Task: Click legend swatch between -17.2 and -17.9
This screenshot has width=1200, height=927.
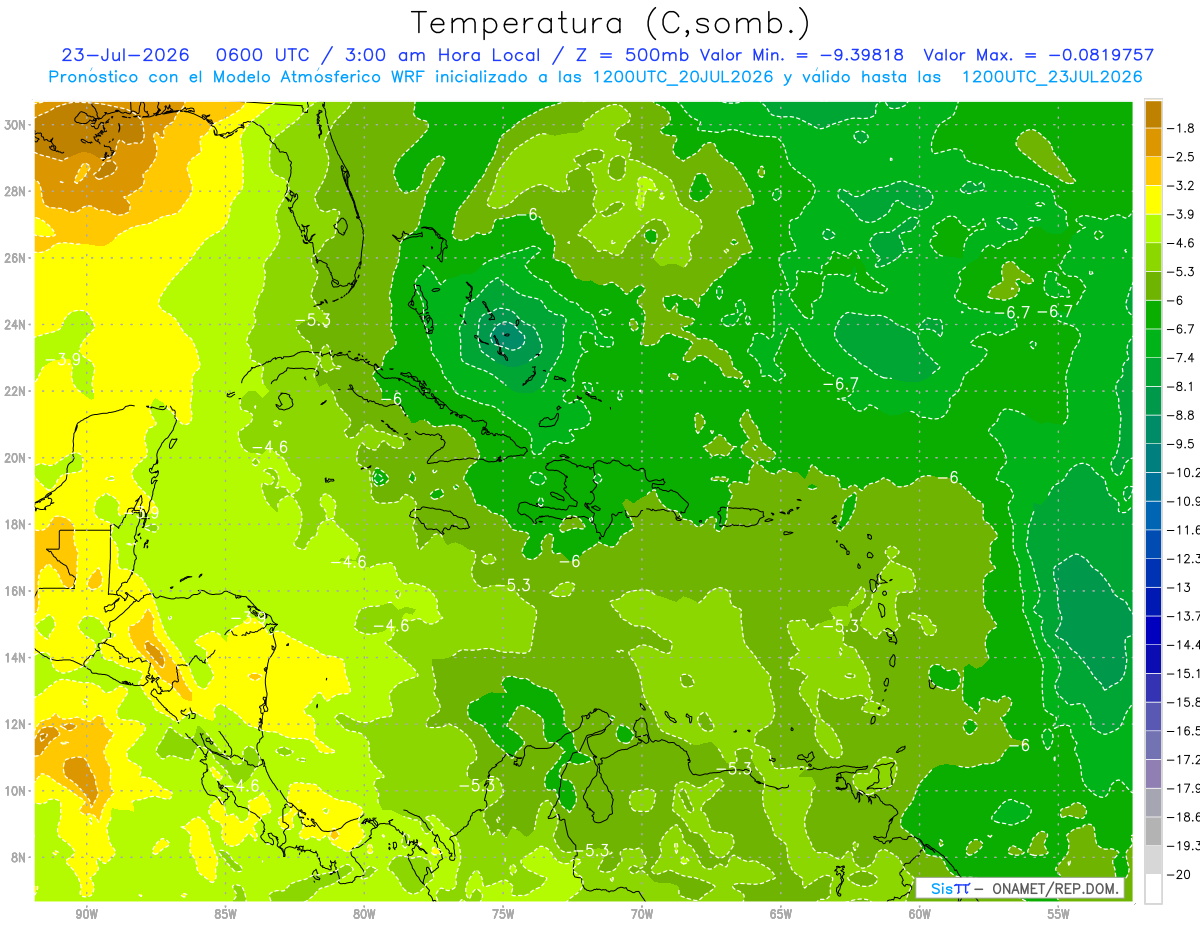Action: pyautogui.click(x=1153, y=773)
